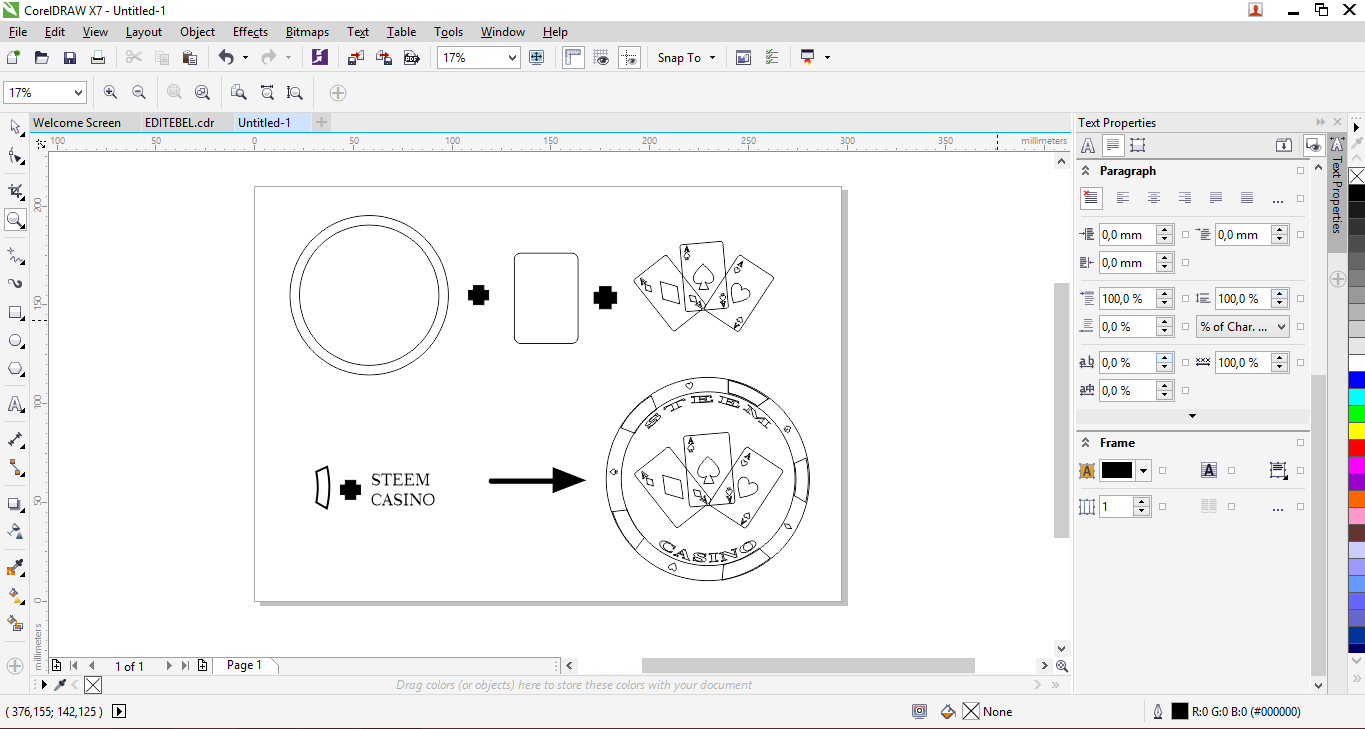Select the Transparency tool

pyautogui.click(x=15, y=532)
